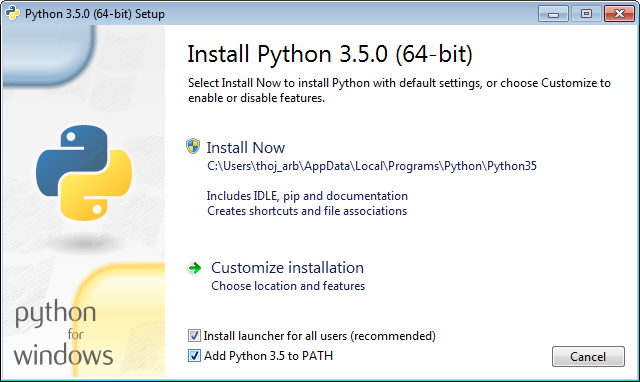This screenshot has width=640, height=382.
Task: Click 'Includes IDLE, pip and documentation' line
Action: (307, 196)
